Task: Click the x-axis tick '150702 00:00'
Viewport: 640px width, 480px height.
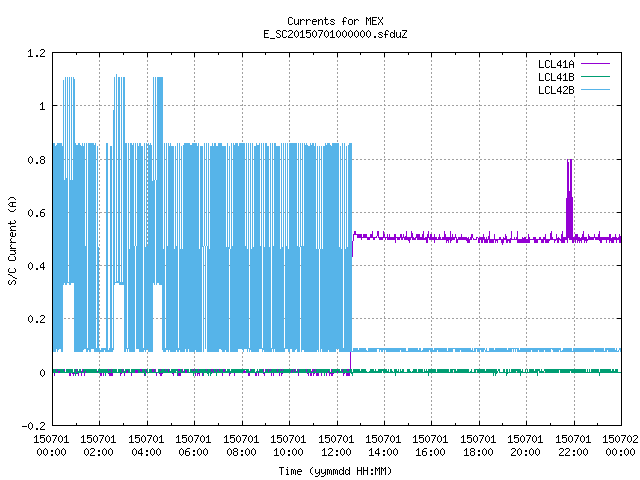Action: pyautogui.click(x=621, y=446)
